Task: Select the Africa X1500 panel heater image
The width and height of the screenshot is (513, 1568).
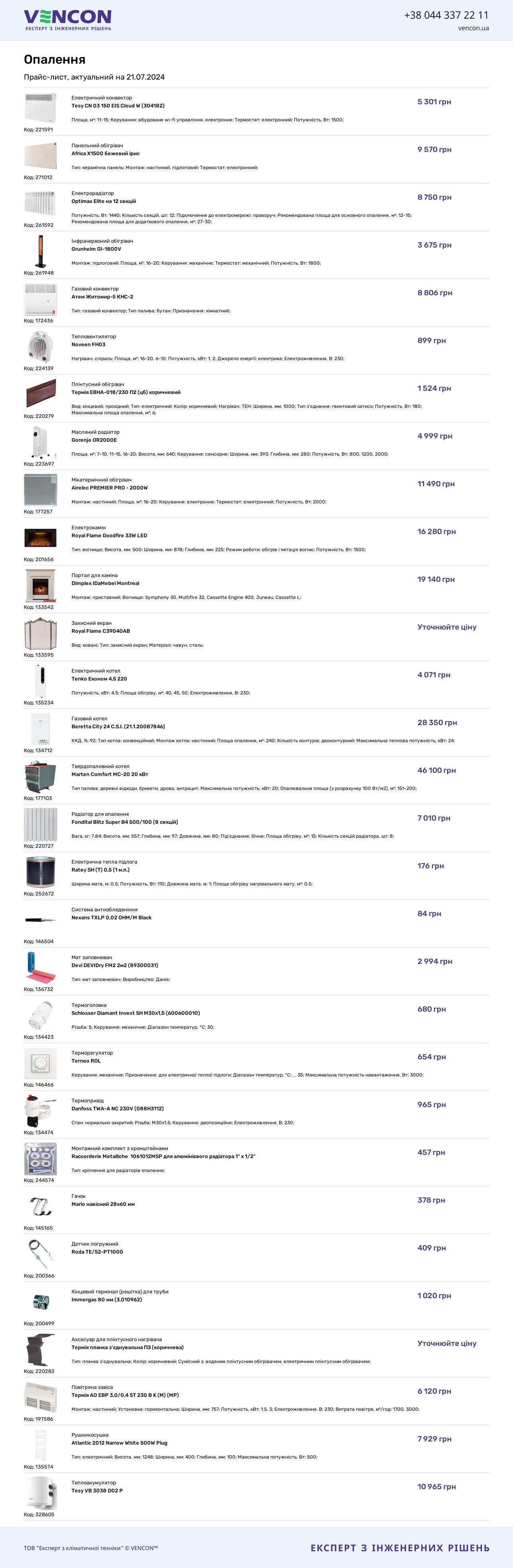Action: point(40,156)
